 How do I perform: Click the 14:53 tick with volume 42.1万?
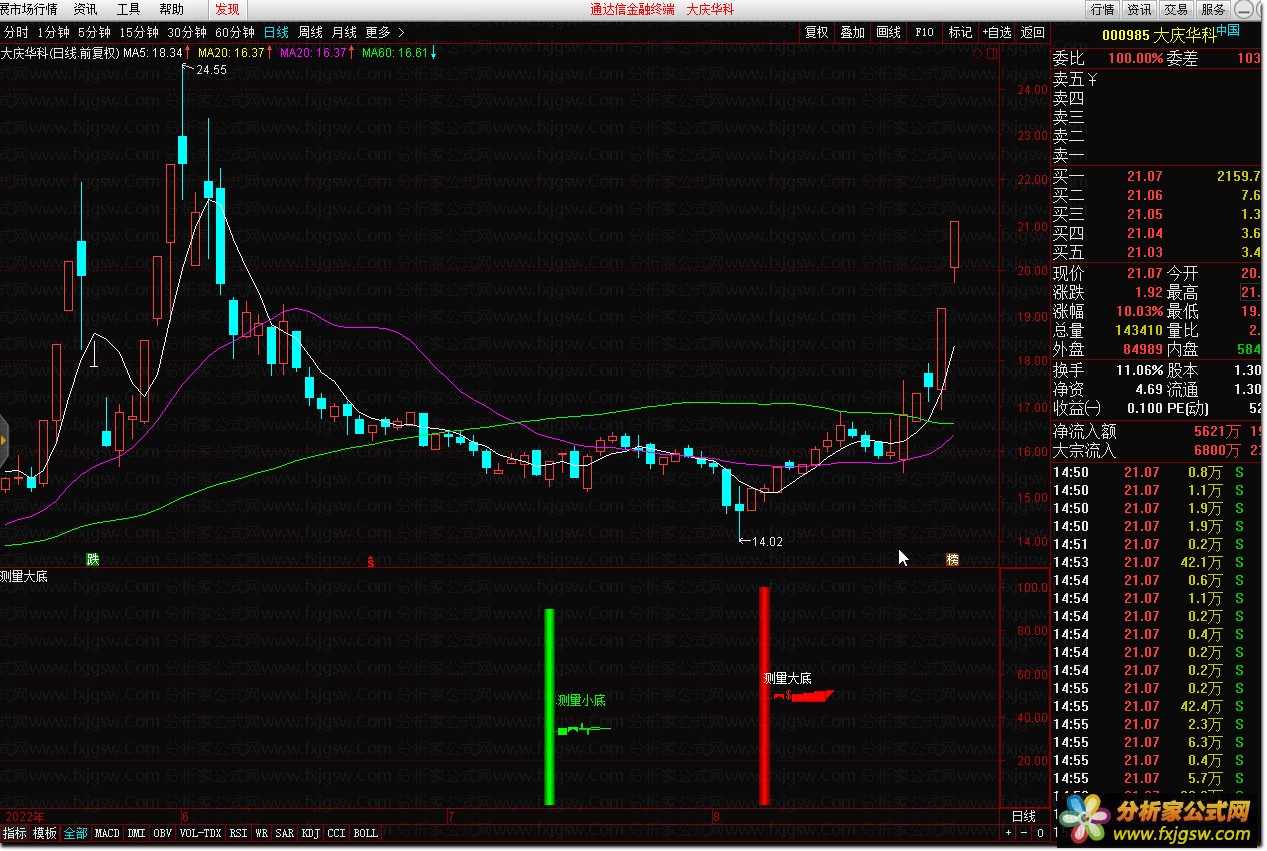pyautogui.click(x=1149, y=562)
